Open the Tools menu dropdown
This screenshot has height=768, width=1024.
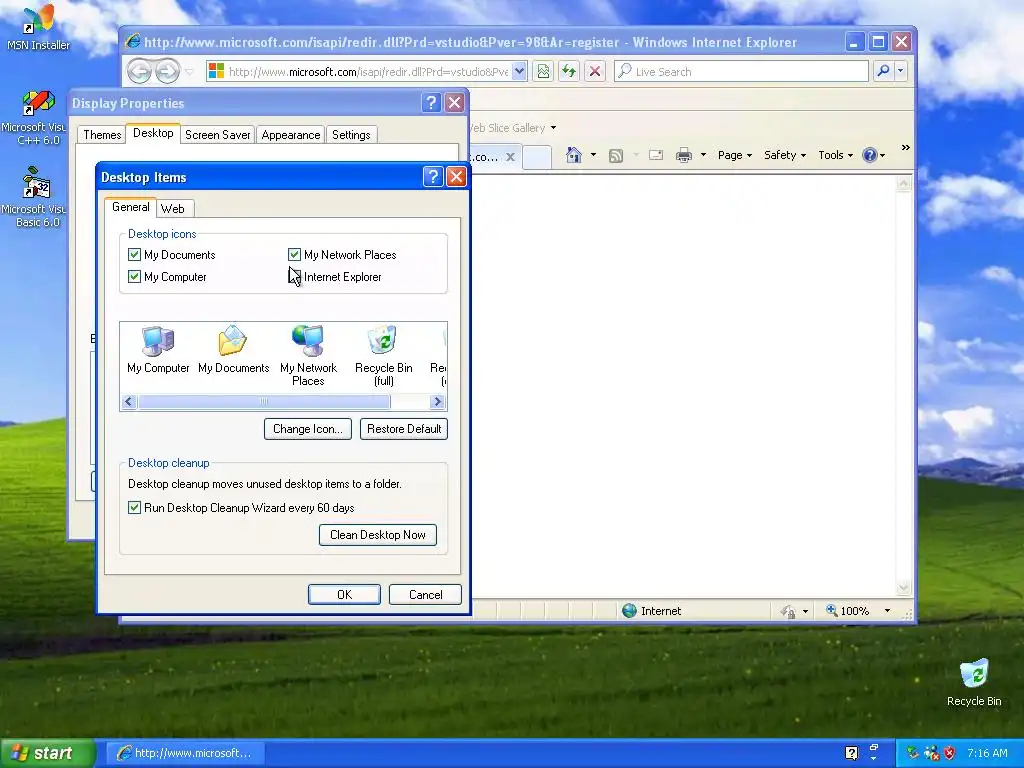(835, 155)
